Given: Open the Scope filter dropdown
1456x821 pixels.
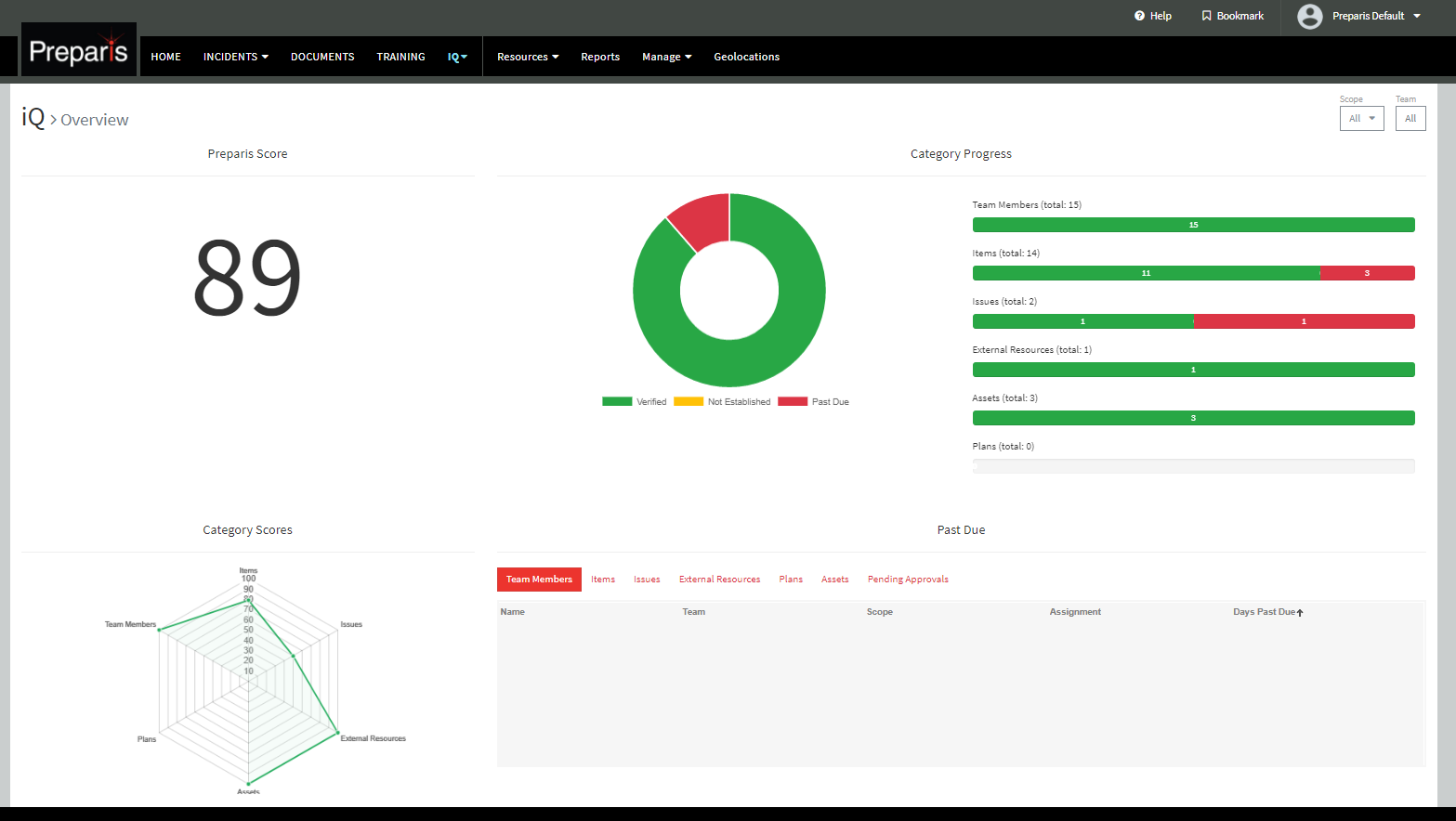Looking at the screenshot, I should (1361, 118).
